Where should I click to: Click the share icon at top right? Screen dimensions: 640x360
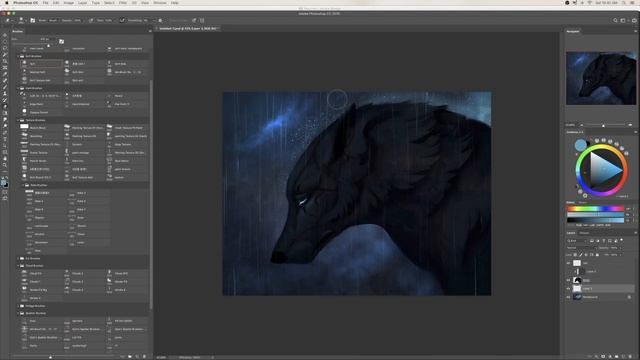point(634,20)
